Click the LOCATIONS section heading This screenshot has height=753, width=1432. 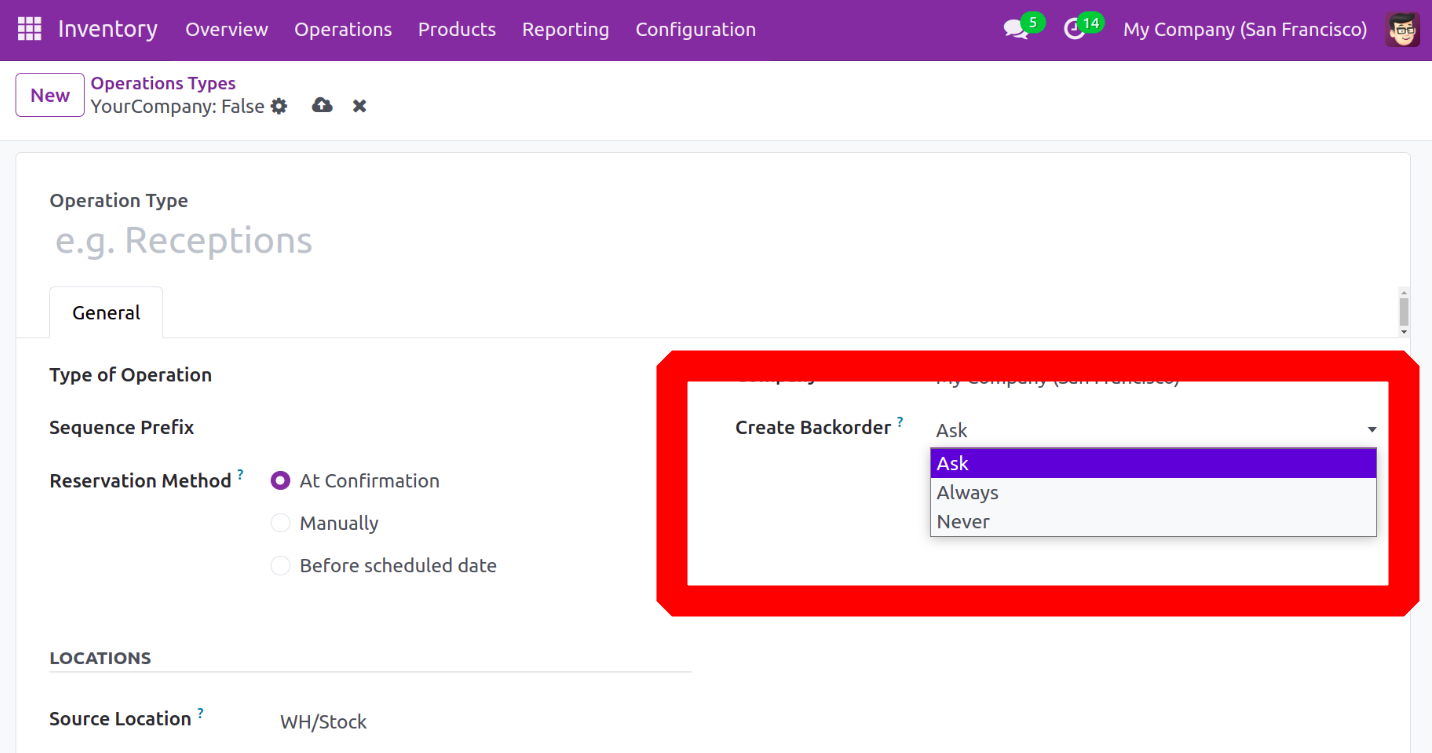(x=100, y=658)
